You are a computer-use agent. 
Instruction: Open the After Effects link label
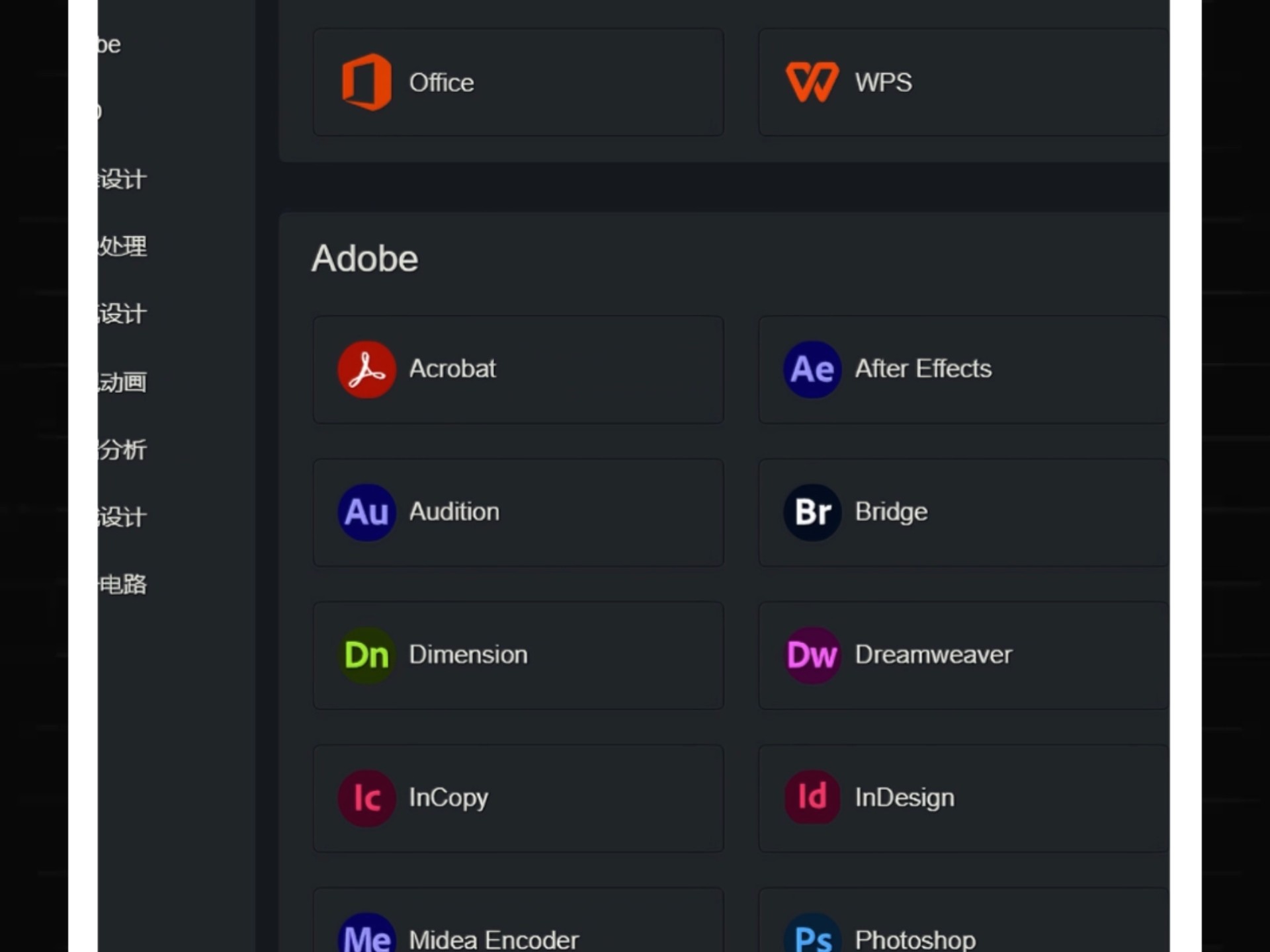[923, 369]
